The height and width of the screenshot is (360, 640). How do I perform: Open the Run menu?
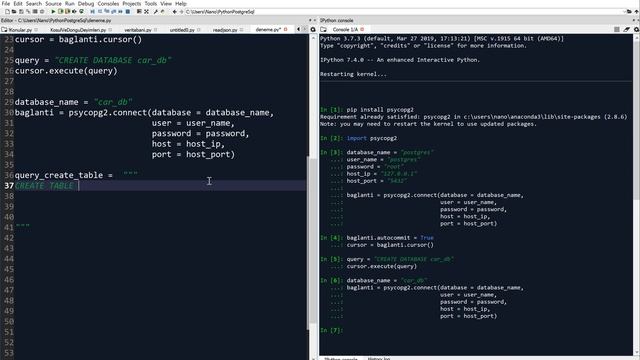coord(70,4)
